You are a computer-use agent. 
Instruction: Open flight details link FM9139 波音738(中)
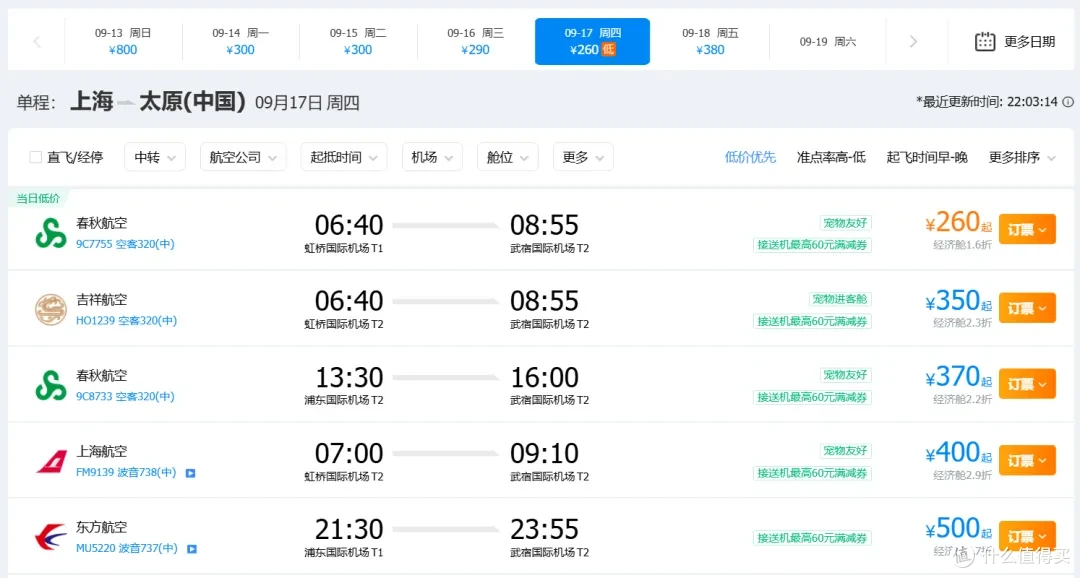point(126,473)
